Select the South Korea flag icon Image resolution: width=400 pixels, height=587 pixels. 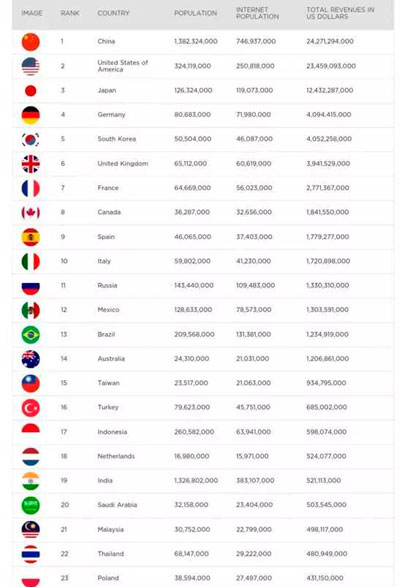pyautogui.click(x=30, y=139)
